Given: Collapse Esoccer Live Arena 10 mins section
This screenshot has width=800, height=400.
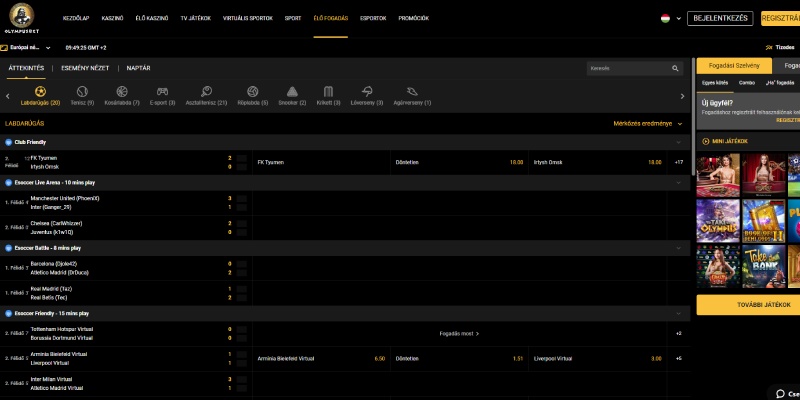Looking at the screenshot, I should (678, 183).
